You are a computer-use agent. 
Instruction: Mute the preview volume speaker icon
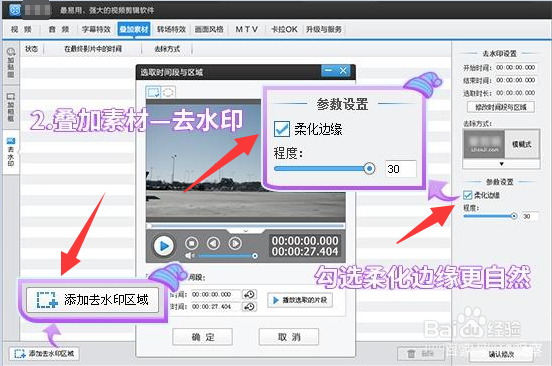click(x=189, y=255)
